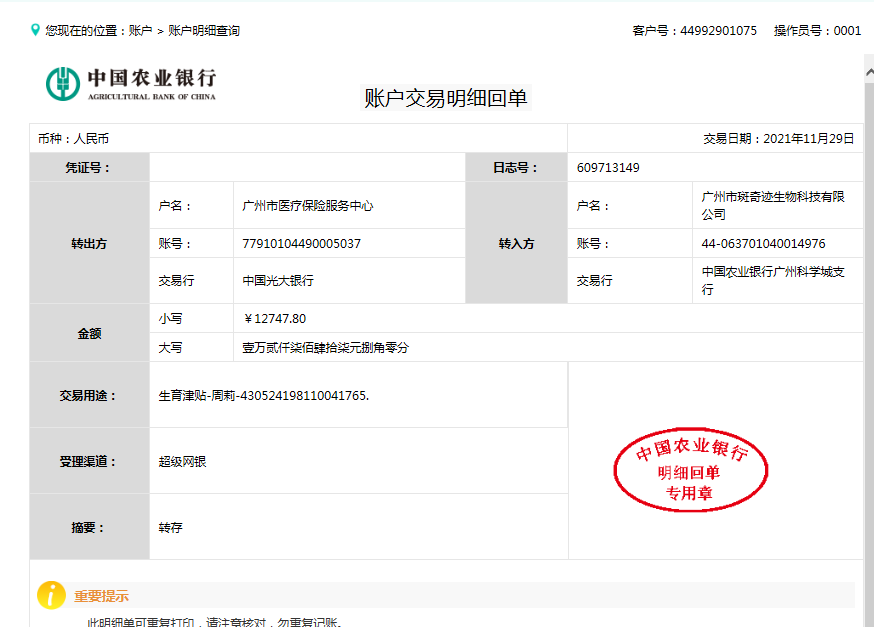
Task: Click the amount ￥12747.80
Action: [x=274, y=319]
